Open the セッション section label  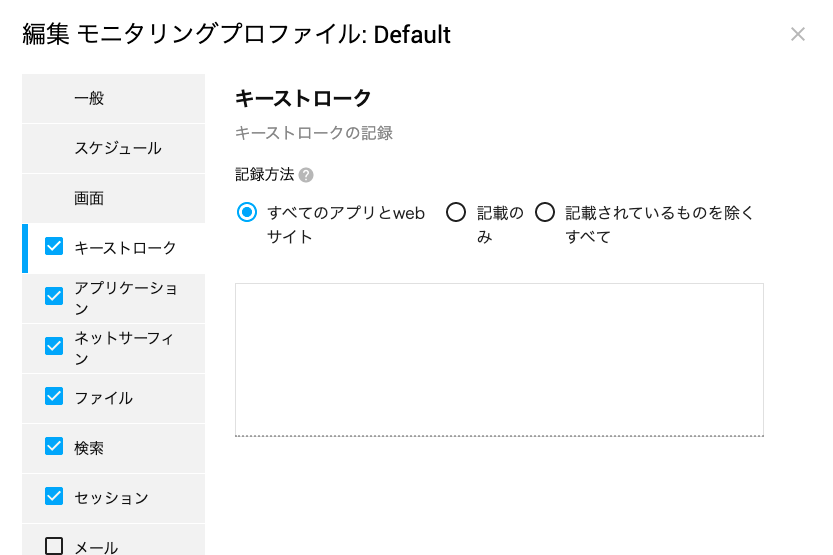111,498
